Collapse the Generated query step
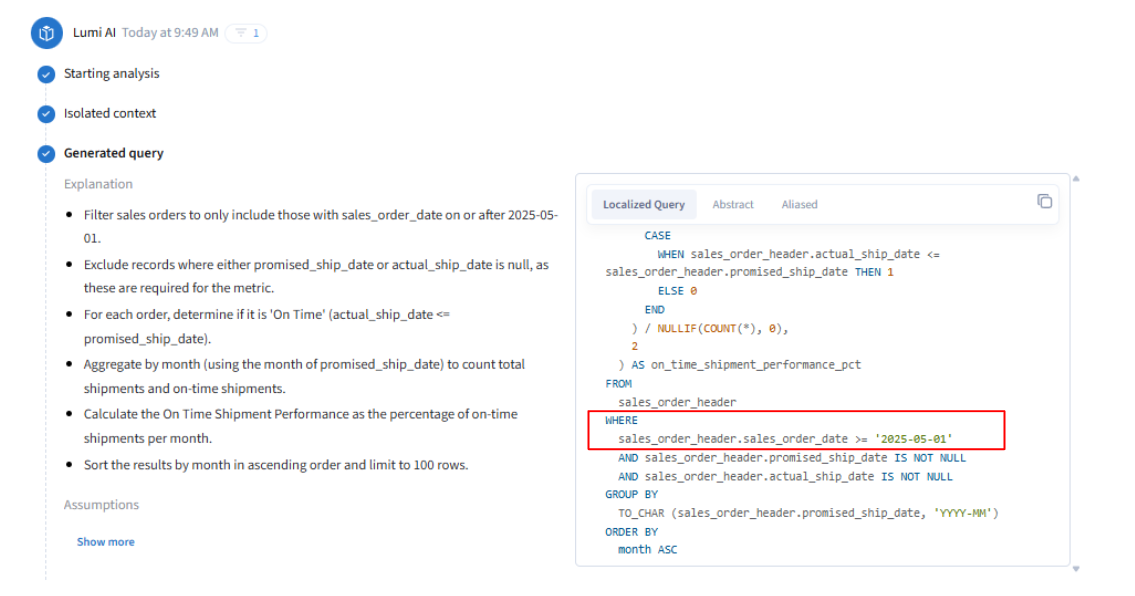 113,154
